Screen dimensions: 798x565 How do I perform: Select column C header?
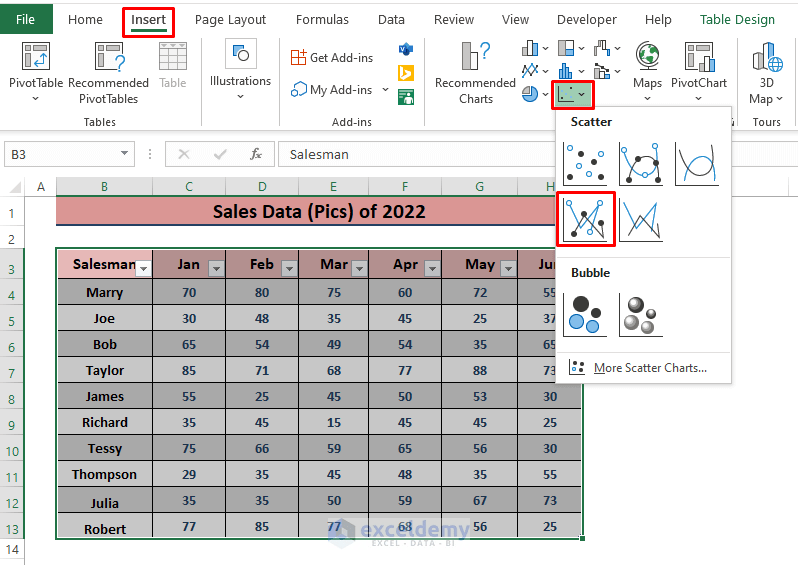(x=189, y=187)
